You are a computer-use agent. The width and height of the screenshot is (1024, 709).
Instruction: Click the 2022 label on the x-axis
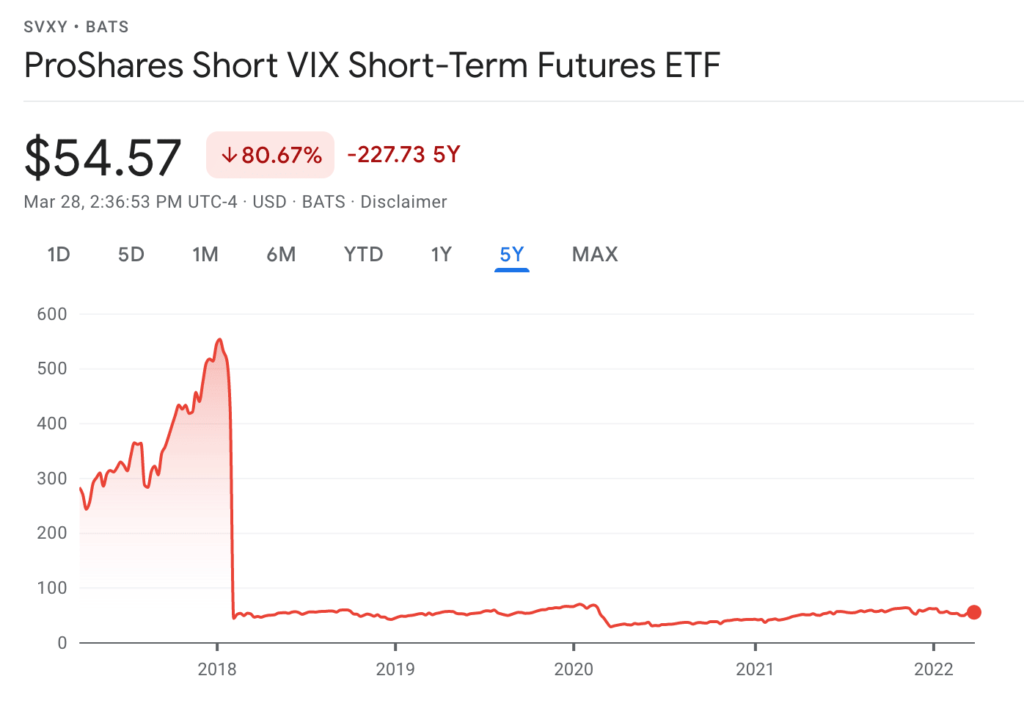(x=933, y=667)
